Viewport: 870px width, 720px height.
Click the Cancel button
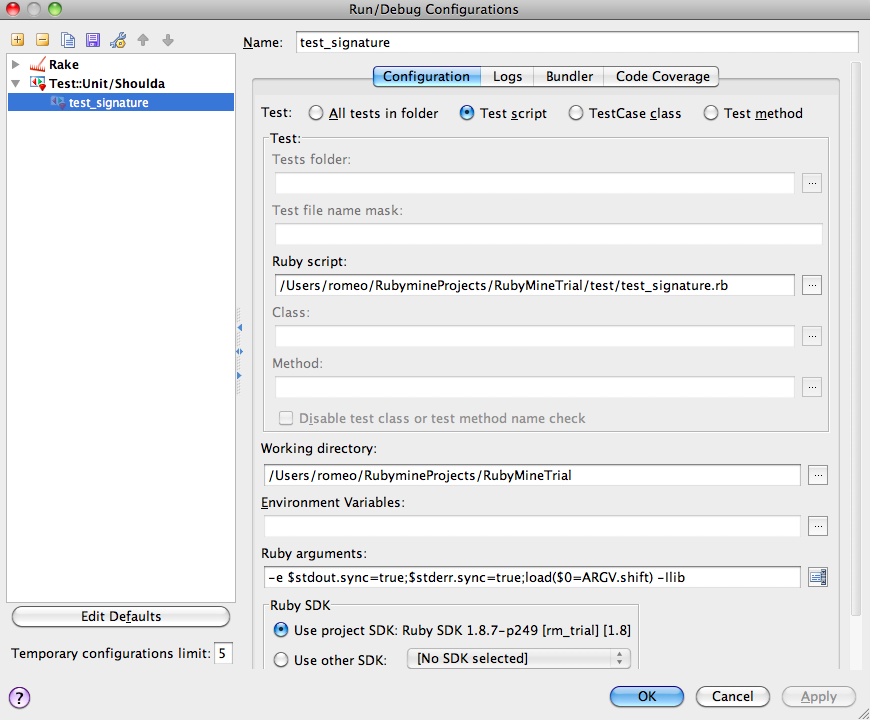[733, 697]
